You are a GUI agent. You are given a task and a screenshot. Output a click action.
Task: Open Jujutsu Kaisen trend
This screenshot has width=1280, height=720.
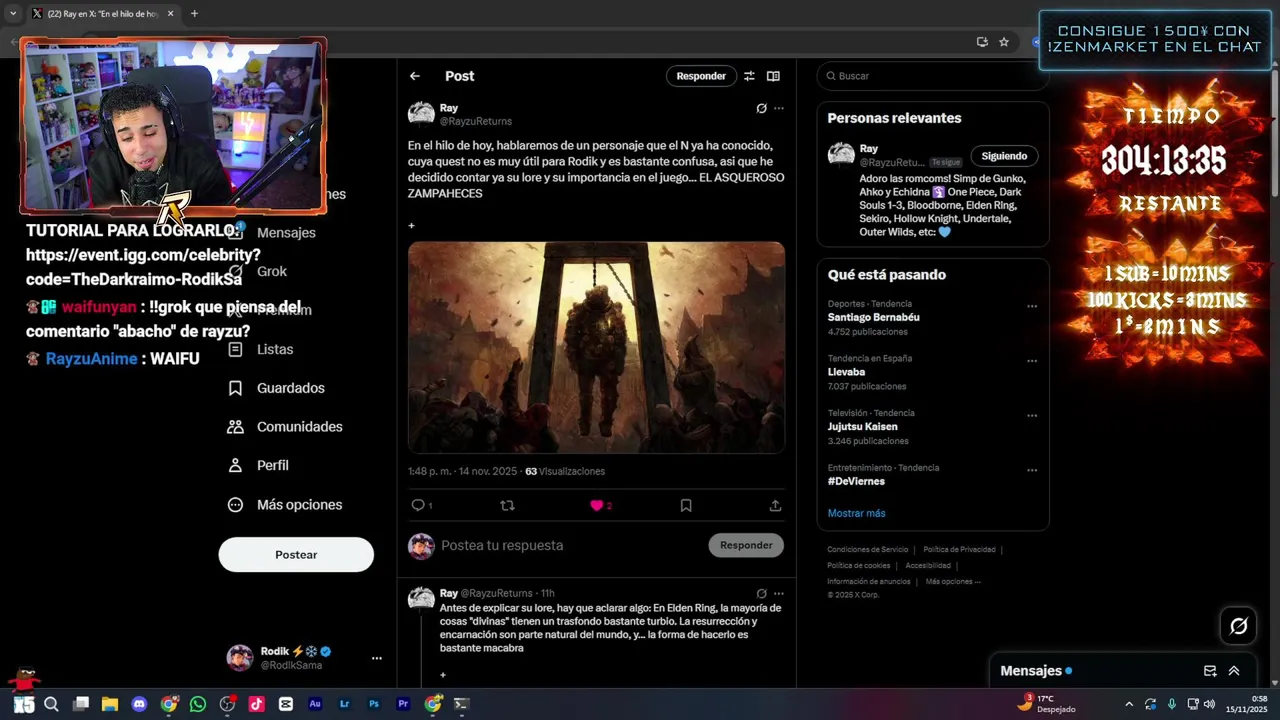pyautogui.click(x=862, y=426)
